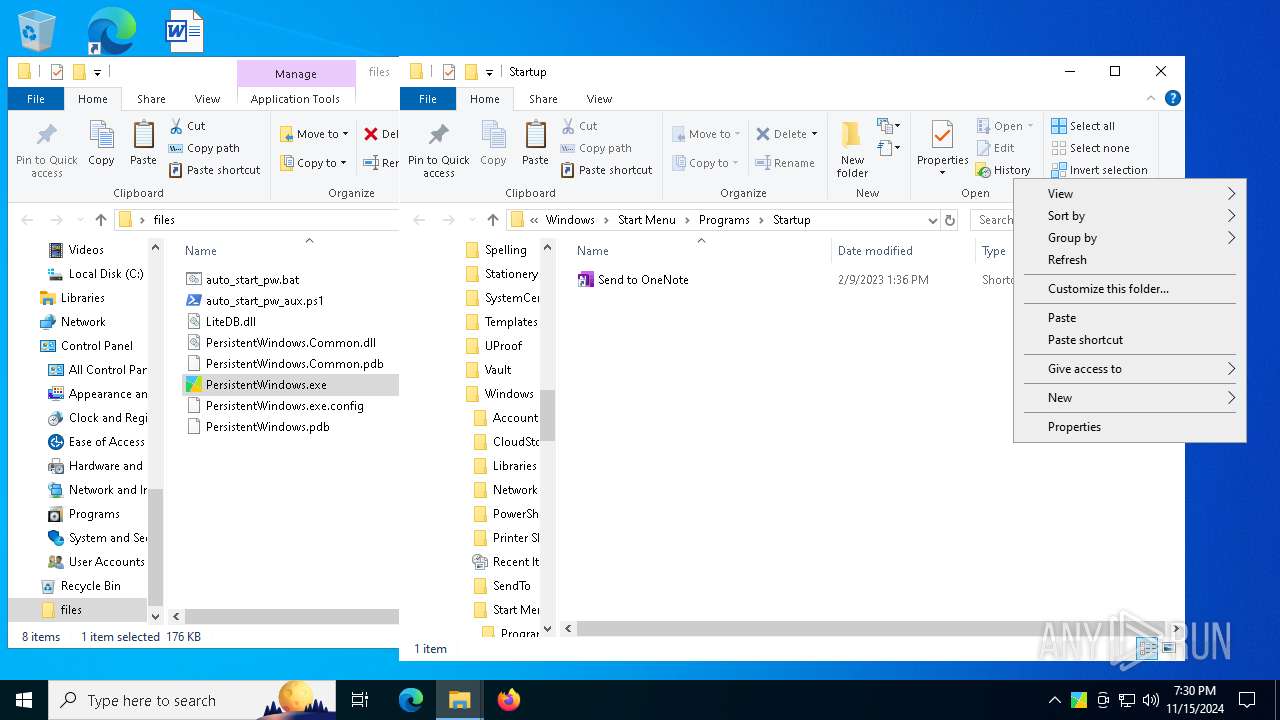Click Paste icon in Startup window ribbon
This screenshot has width=1280, height=720.
coord(535,143)
